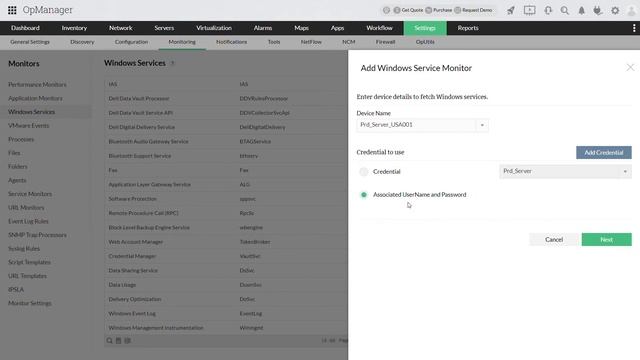Open URL Monitors in sidebar
This screenshot has height=360, width=640.
tap(26, 208)
